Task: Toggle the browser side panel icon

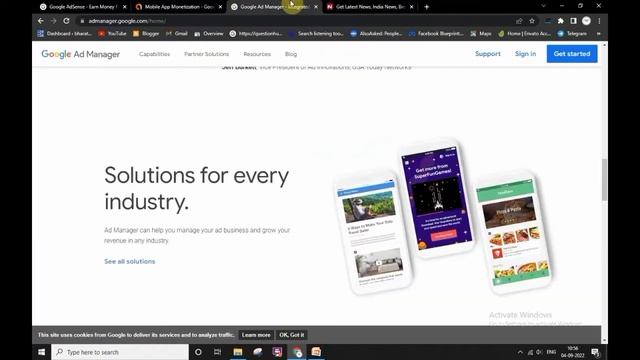Action: pos(573,21)
